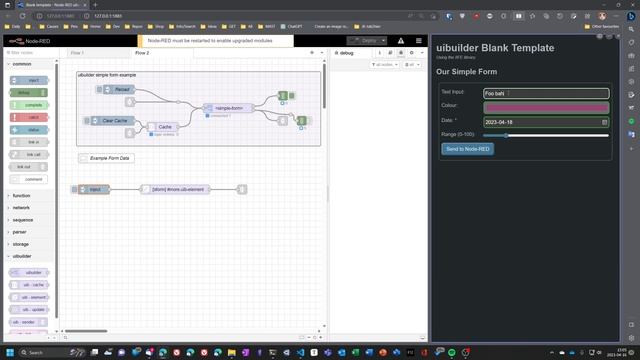Expand the function palette category
640x360 pixels.
[x=21, y=196]
